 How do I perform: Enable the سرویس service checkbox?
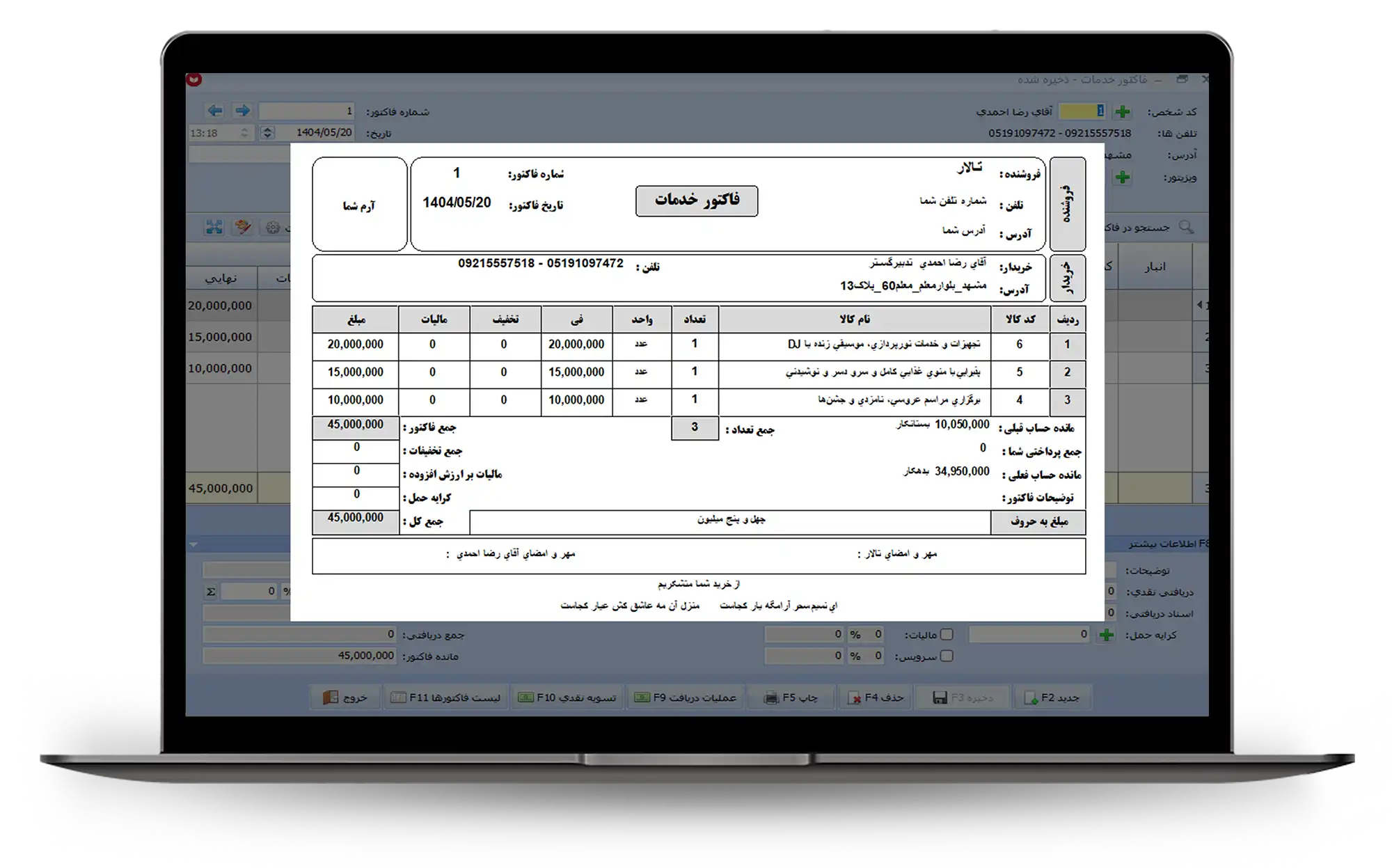947,656
